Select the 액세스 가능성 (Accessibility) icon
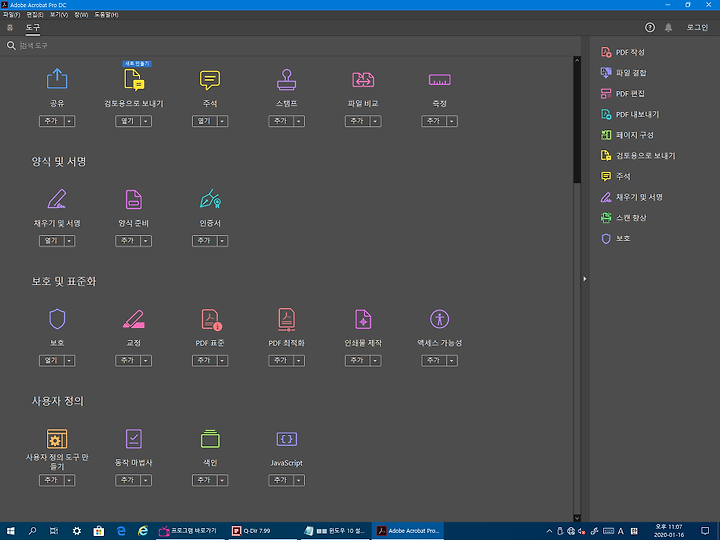 [439, 319]
